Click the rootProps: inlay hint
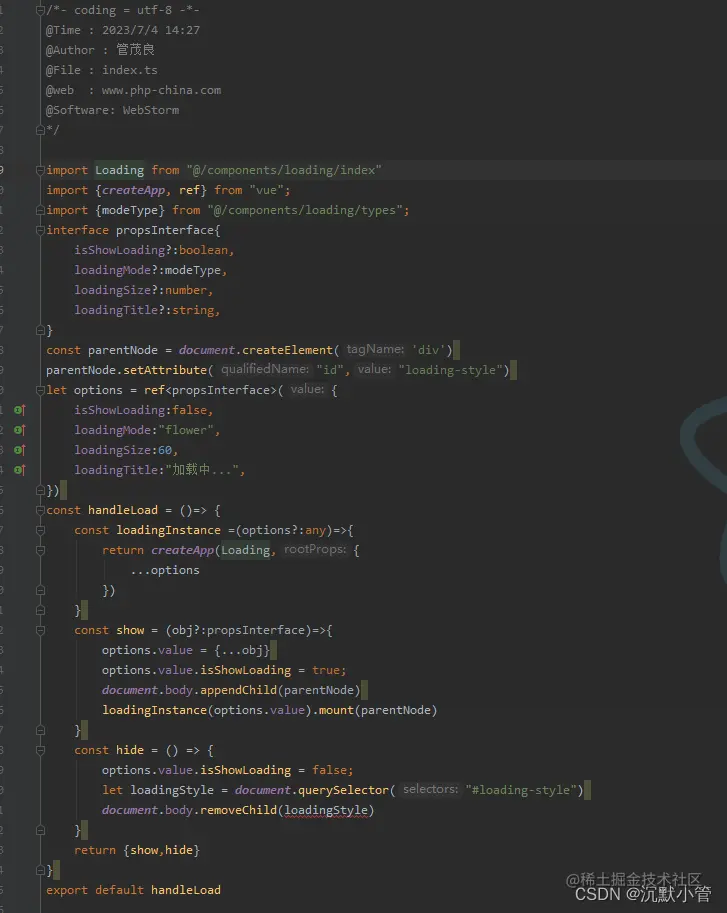This screenshot has height=913, width=727. [x=315, y=550]
